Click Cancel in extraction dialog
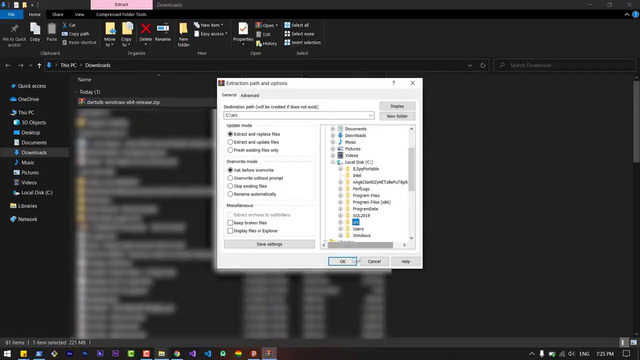The height and width of the screenshot is (360, 640). click(374, 261)
